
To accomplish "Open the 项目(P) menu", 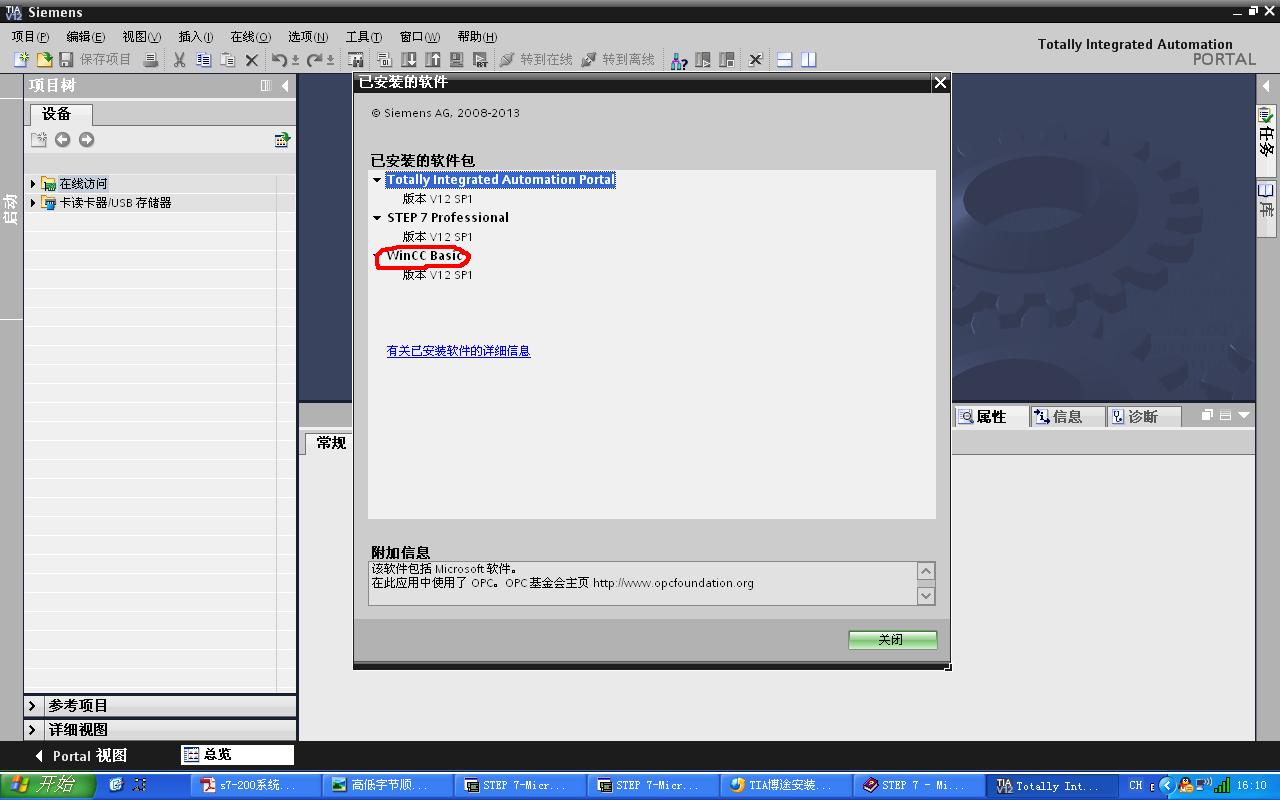I will click(x=30, y=37).
